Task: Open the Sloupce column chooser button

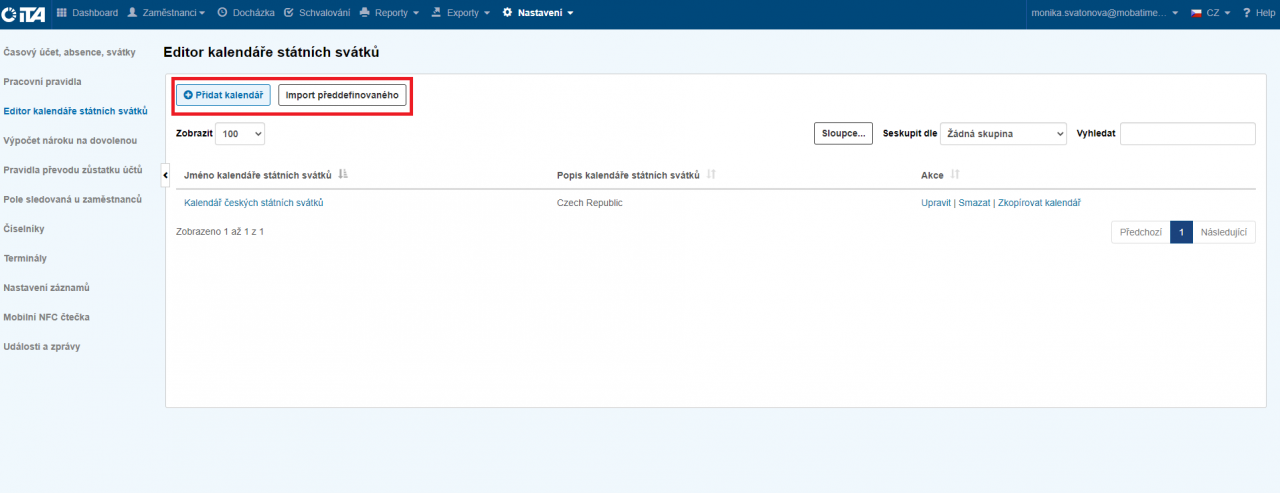Action: click(843, 134)
